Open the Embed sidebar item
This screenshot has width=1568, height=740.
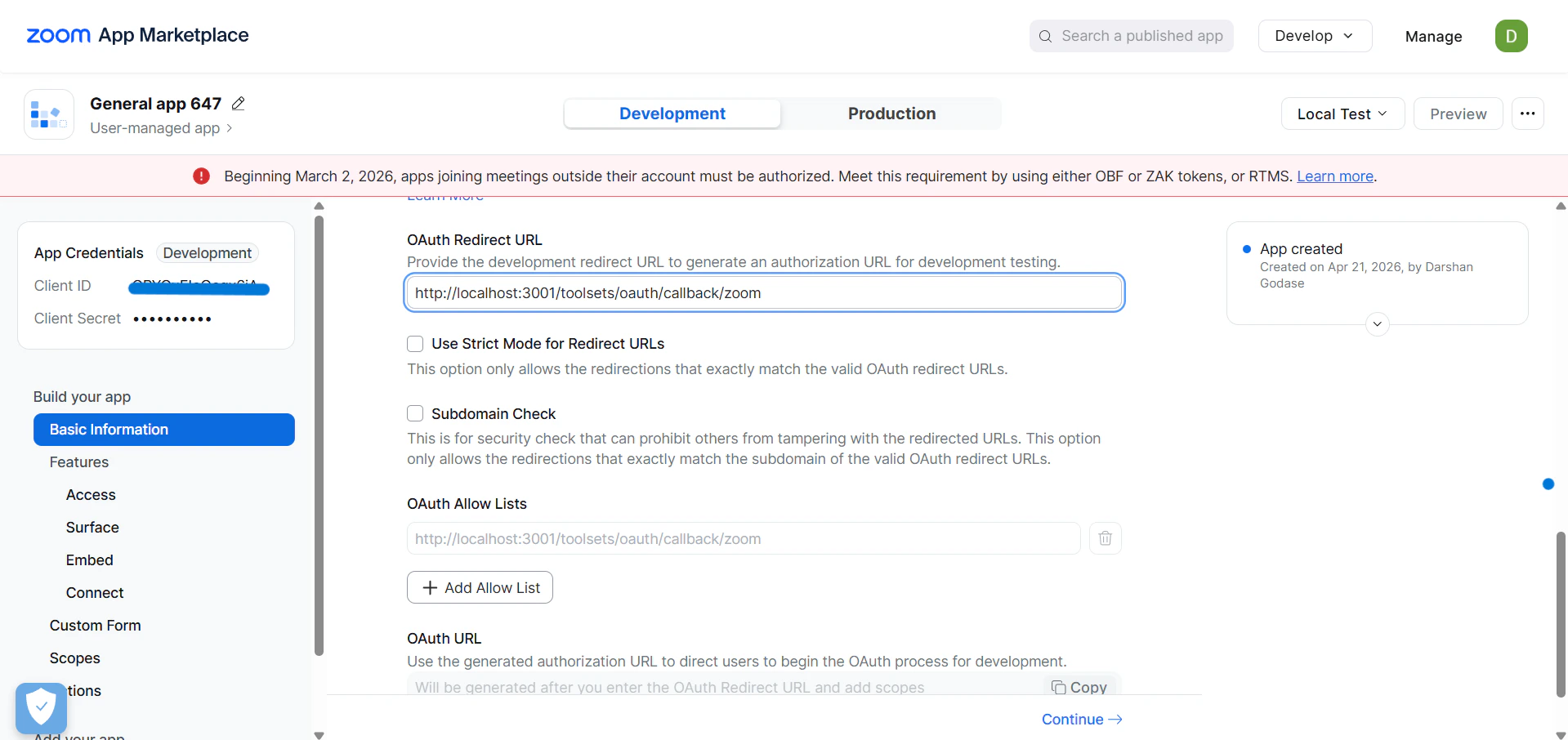coord(90,560)
